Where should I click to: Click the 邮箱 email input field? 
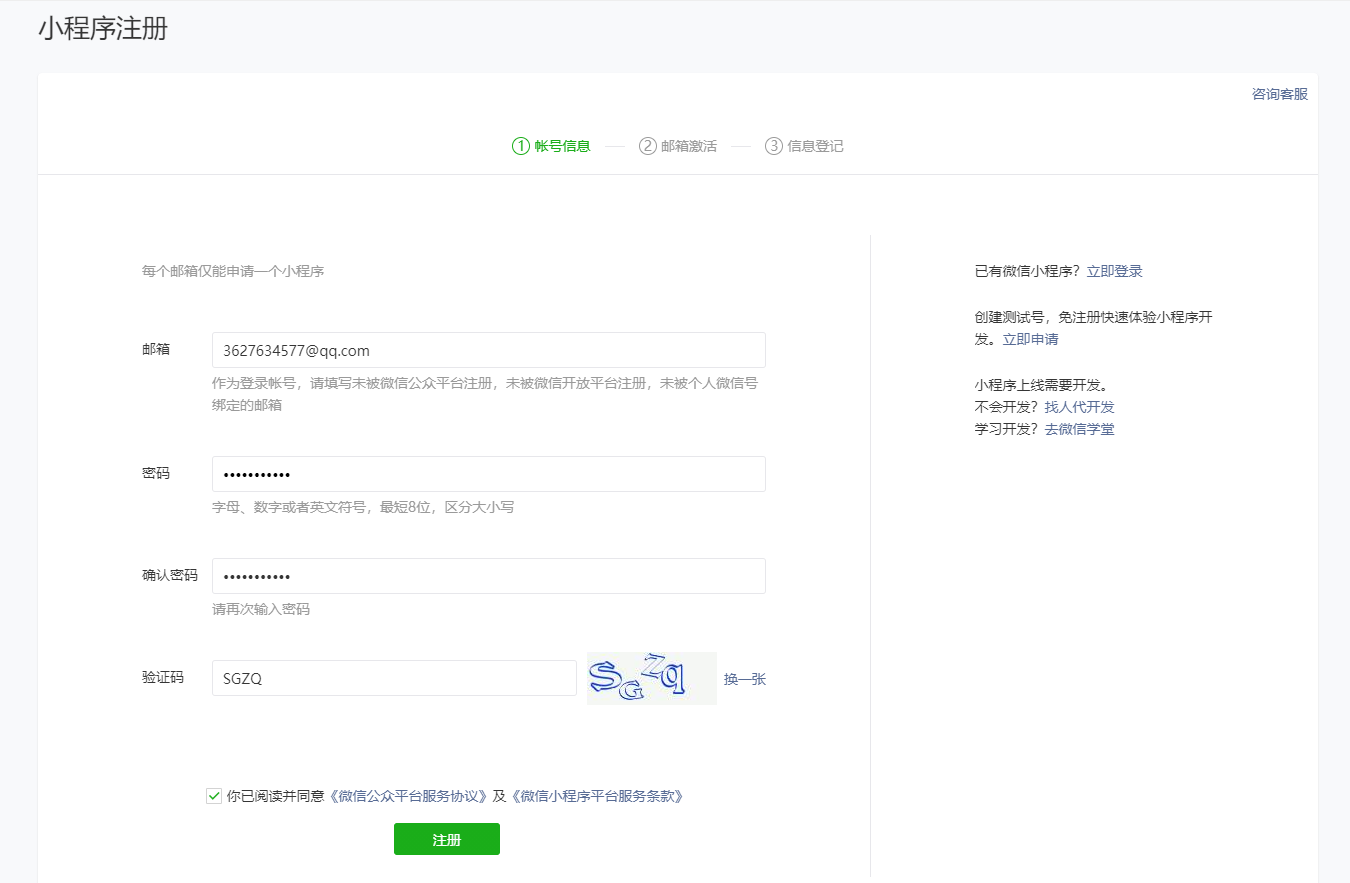[488, 350]
